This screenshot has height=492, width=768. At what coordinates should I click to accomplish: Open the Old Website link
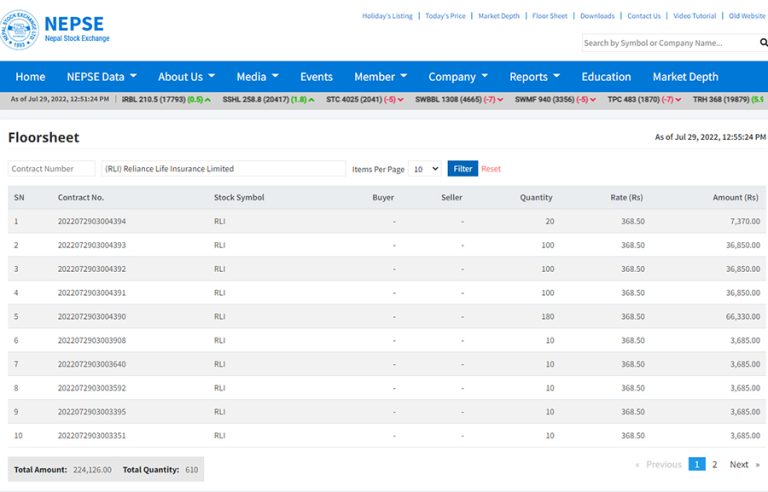click(x=747, y=16)
